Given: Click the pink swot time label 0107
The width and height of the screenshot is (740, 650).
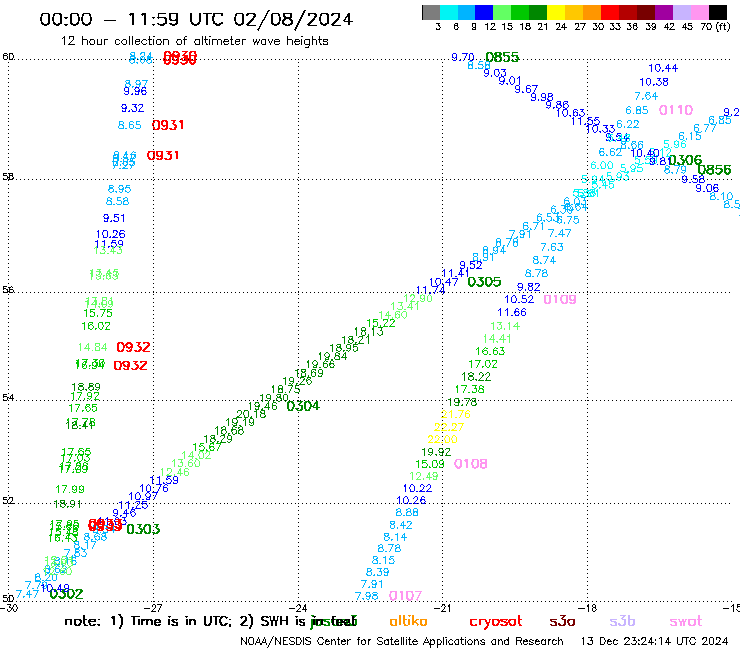Looking at the screenshot, I should point(405,596).
